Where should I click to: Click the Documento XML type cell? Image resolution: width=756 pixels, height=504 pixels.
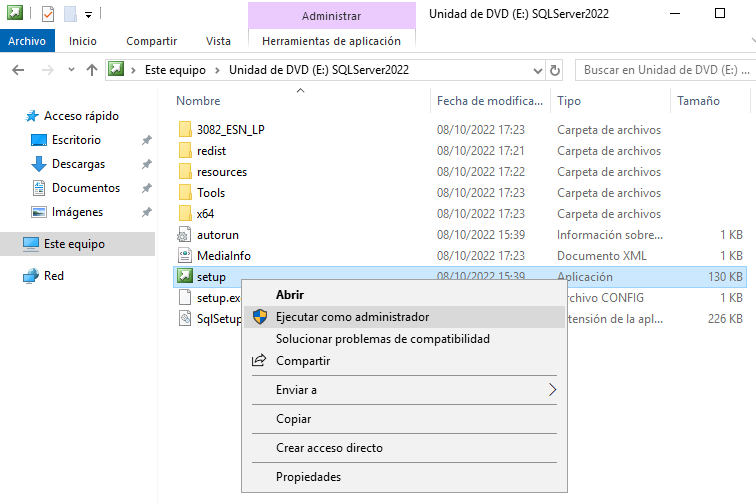pos(602,256)
